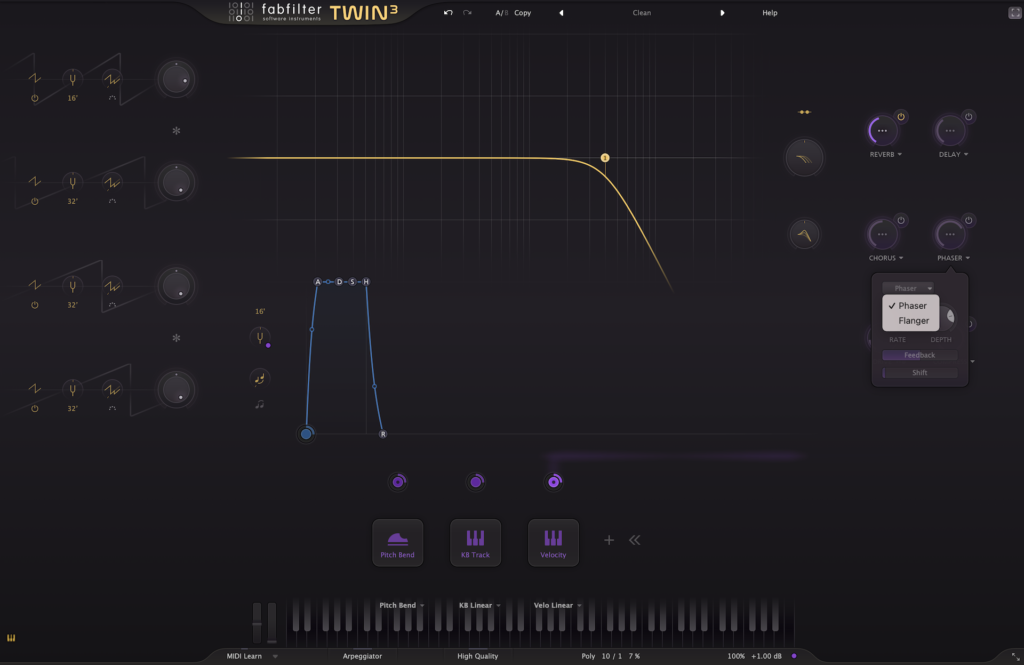Click the KB Track modulation source tile
The height and width of the screenshot is (665, 1024).
pos(475,543)
